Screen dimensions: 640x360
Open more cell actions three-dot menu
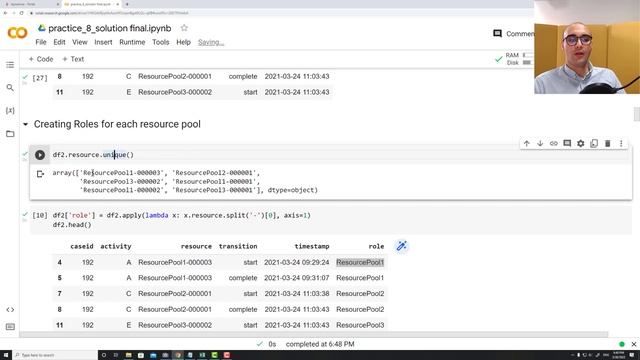tap(621, 144)
